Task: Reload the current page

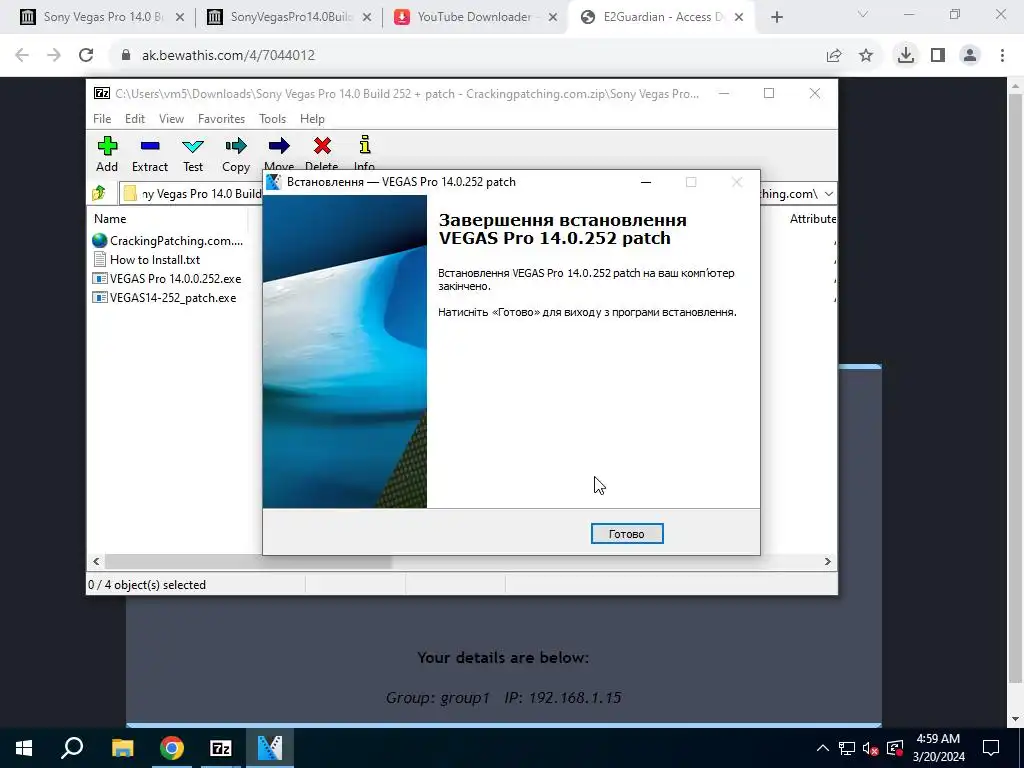Action: click(x=86, y=56)
